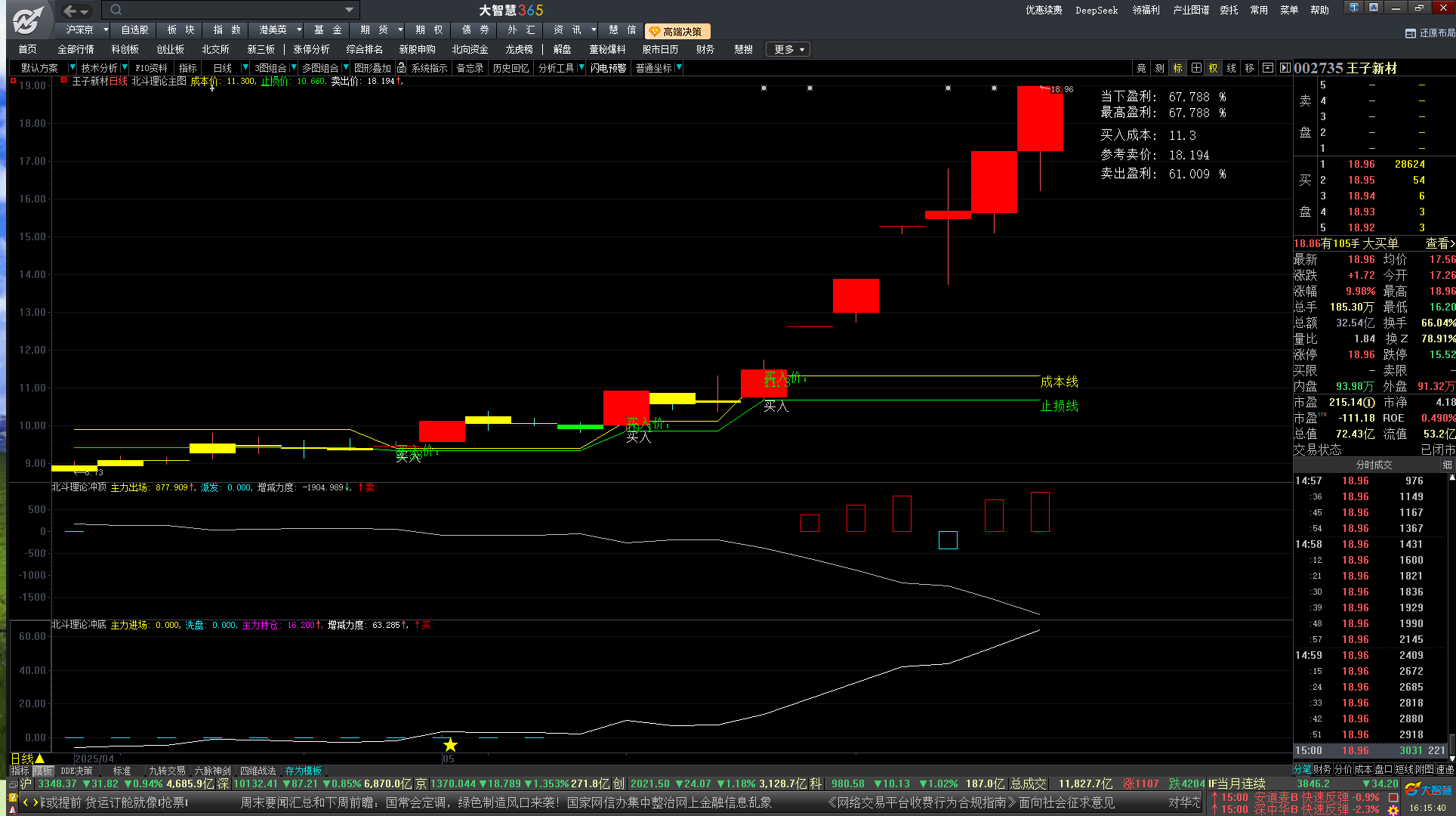This screenshot has width=1456, height=816.
Task: Click the 竞 chart toolbar icon
Action: coord(1141,68)
